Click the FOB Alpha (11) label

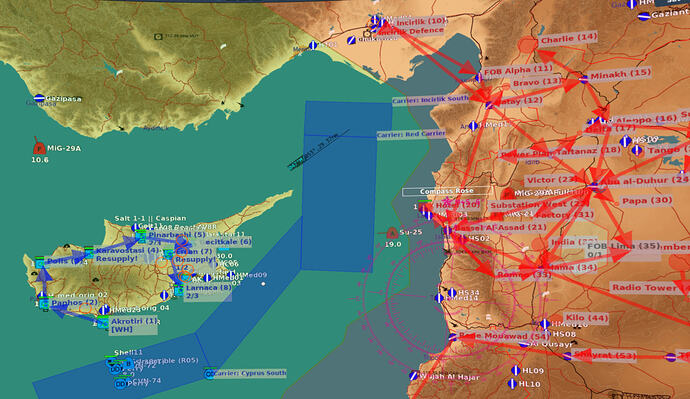pos(518,70)
